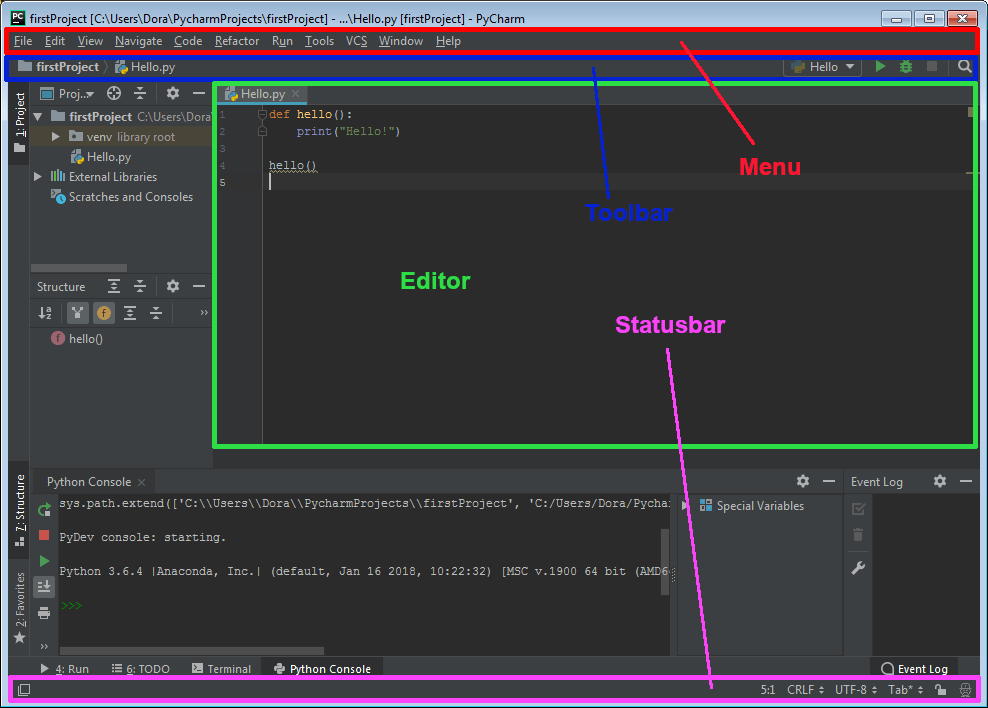Screen dimensions: 988x708
Task: Open the Hello run configuration dropdown
Action: coord(822,66)
